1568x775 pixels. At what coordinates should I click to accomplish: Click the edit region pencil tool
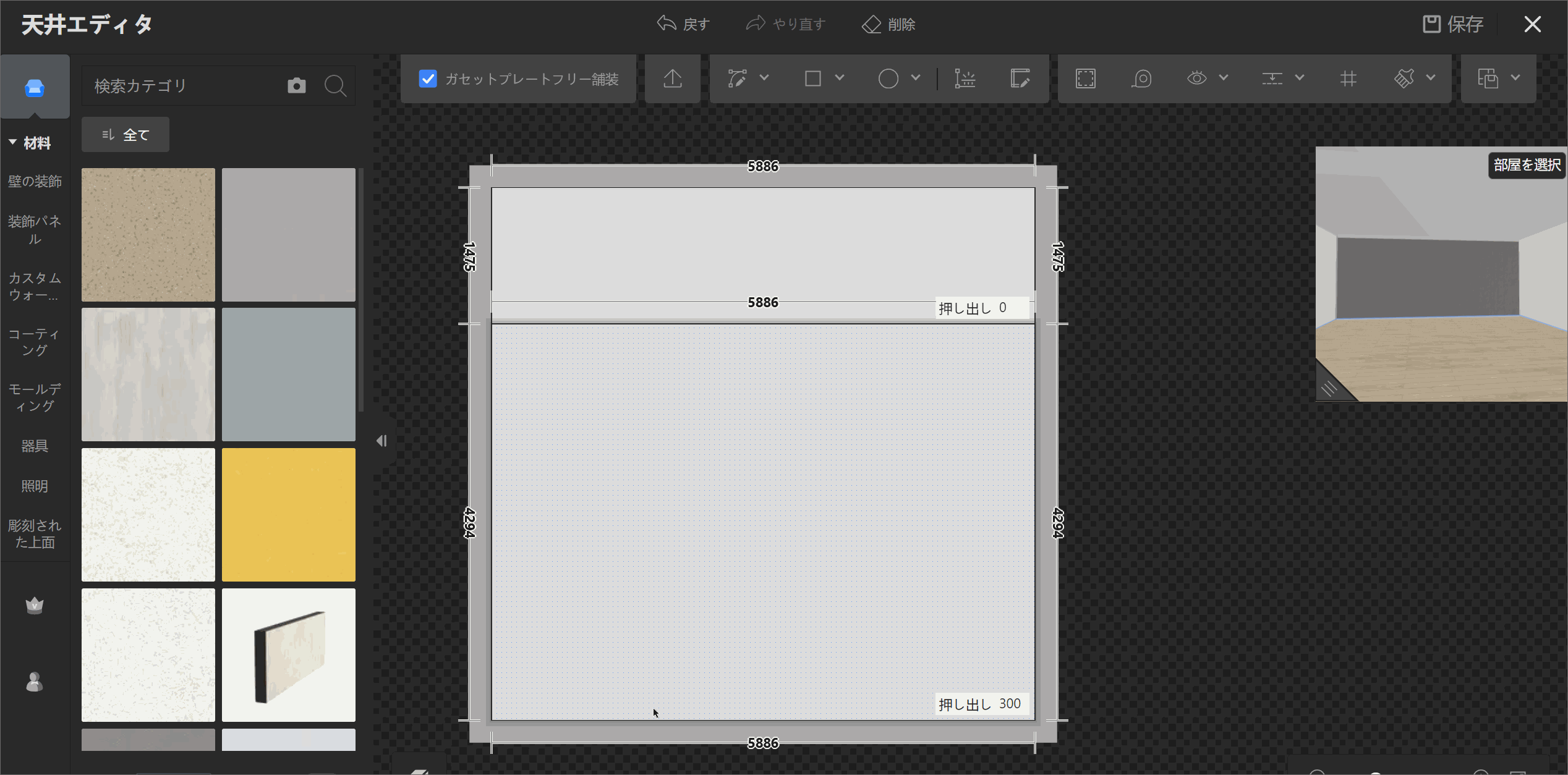[1020, 78]
